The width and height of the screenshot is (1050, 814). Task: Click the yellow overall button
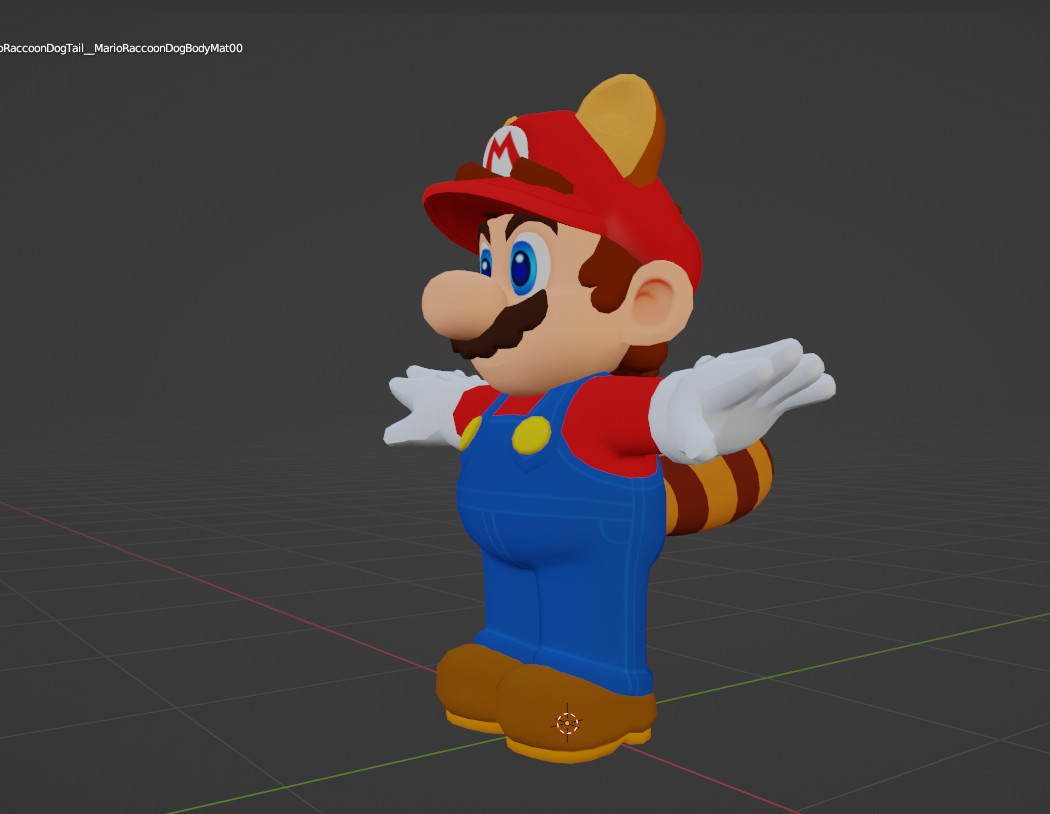pyautogui.click(x=530, y=437)
